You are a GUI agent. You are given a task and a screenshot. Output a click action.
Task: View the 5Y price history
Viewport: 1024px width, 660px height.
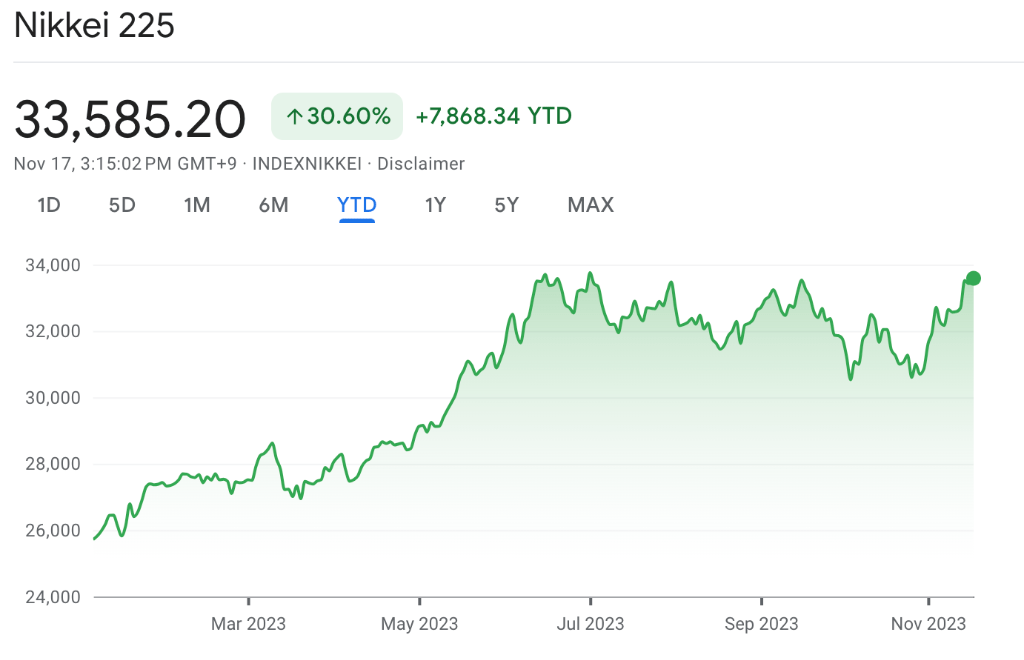tap(507, 205)
